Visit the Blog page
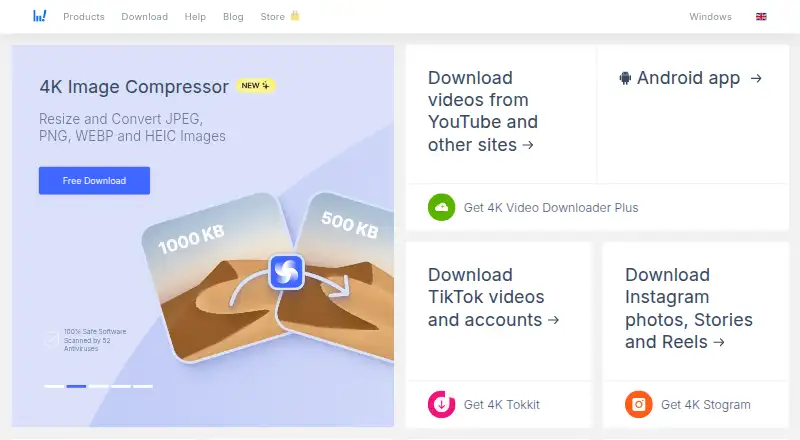Image resolution: width=800 pixels, height=440 pixels. click(233, 17)
